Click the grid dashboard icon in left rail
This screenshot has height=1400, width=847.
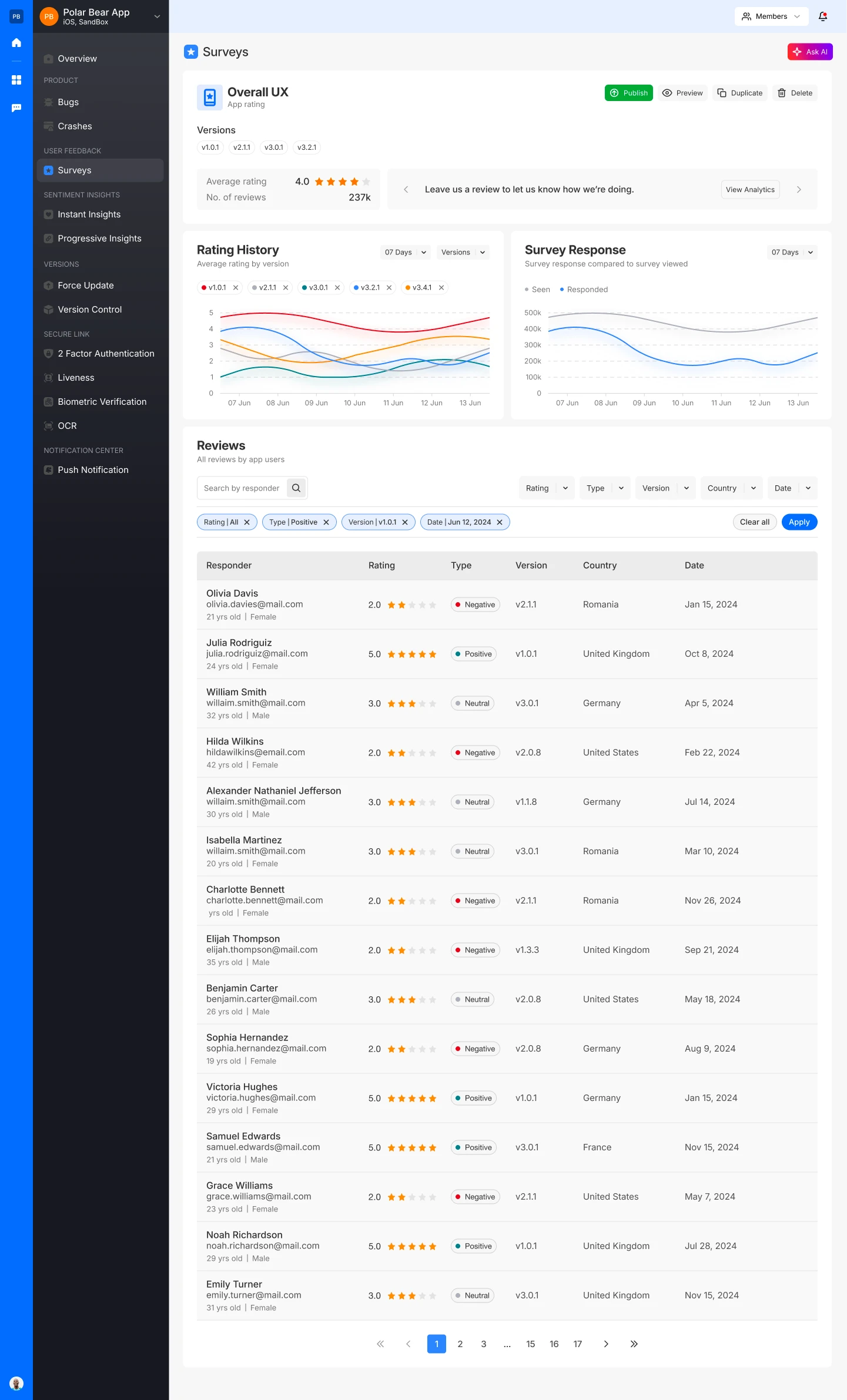[16, 80]
